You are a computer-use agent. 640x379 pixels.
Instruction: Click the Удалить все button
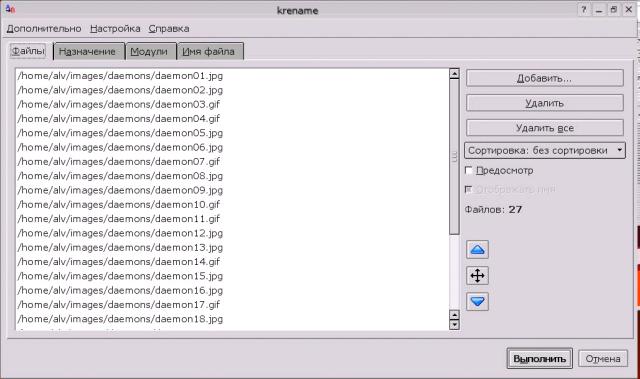tap(544, 128)
